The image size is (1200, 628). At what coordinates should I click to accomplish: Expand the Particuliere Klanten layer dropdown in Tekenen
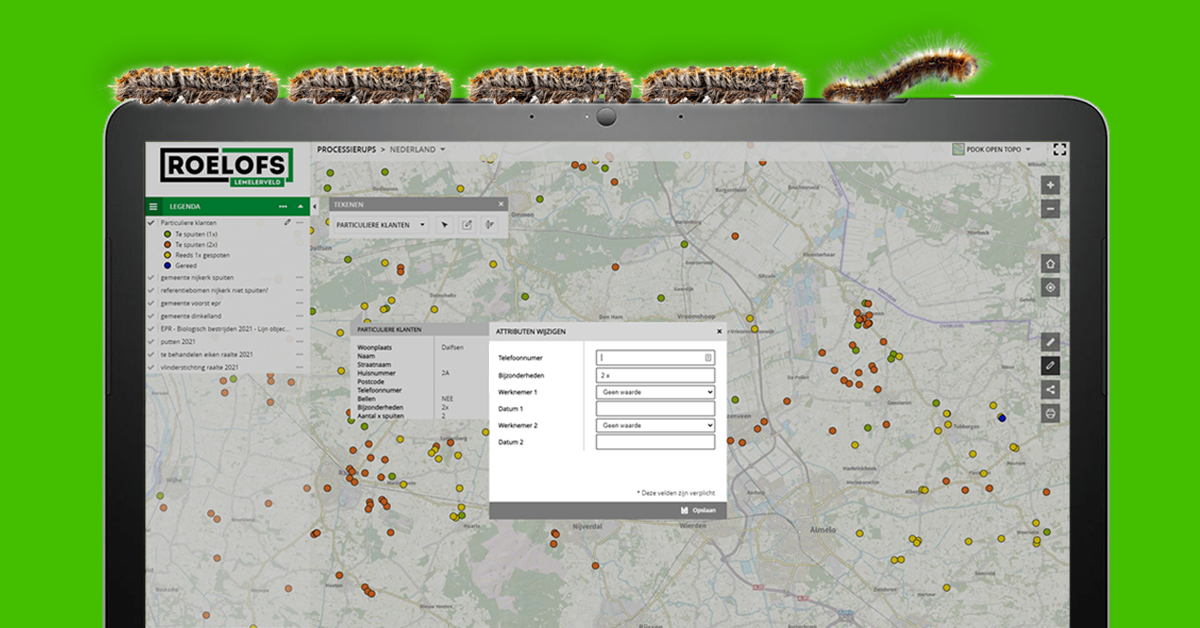[381, 225]
